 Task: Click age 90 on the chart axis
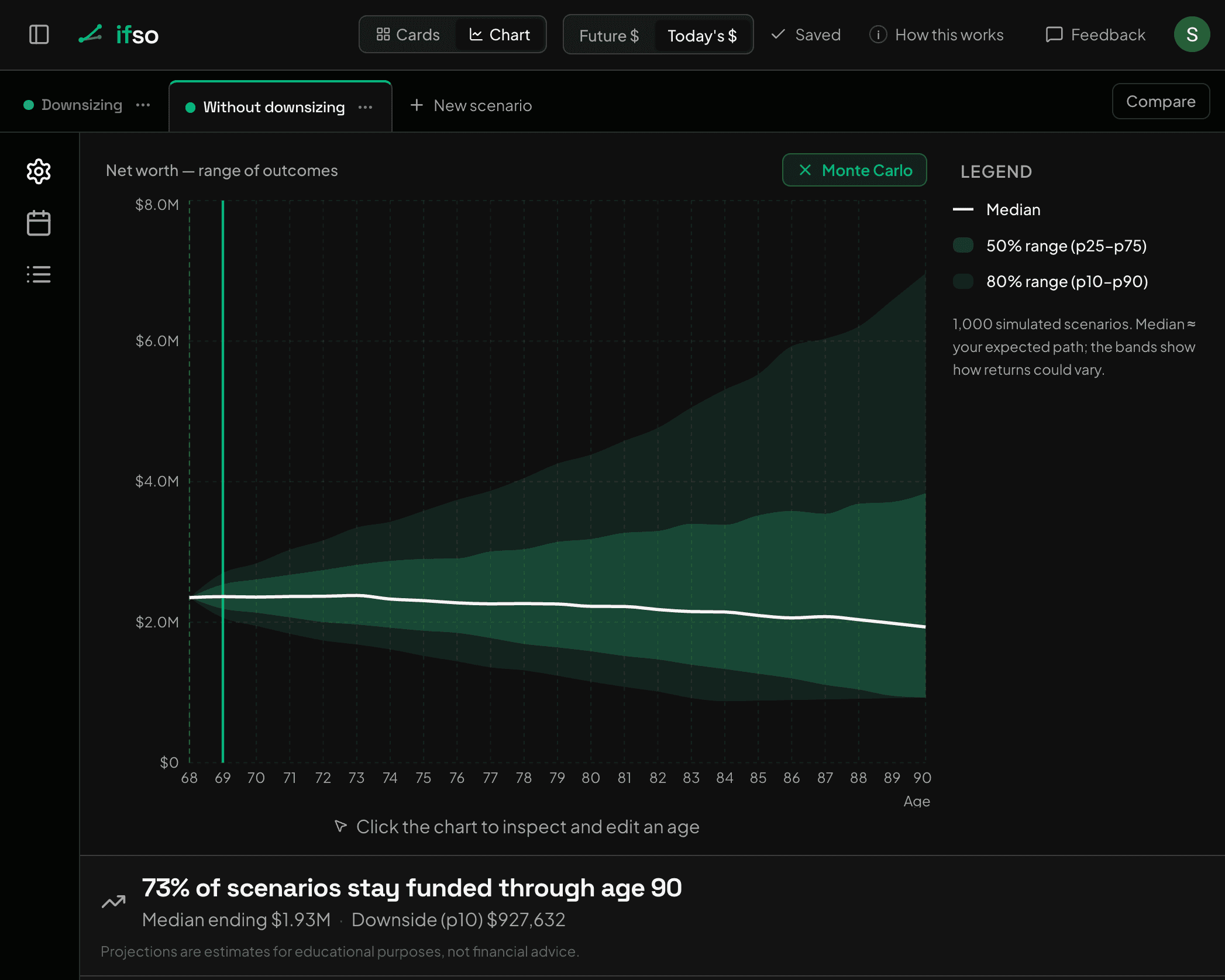922,778
